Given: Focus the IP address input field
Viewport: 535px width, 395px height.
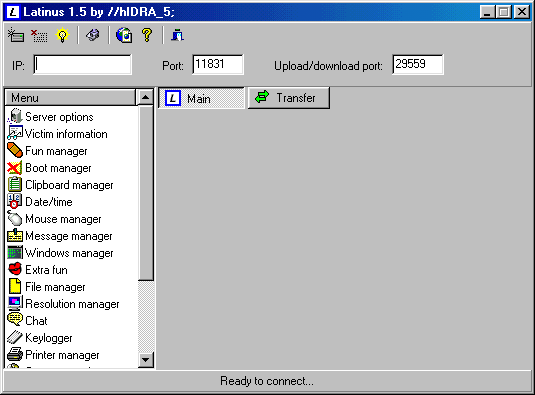Looking at the screenshot, I should pyautogui.click(x=83, y=64).
